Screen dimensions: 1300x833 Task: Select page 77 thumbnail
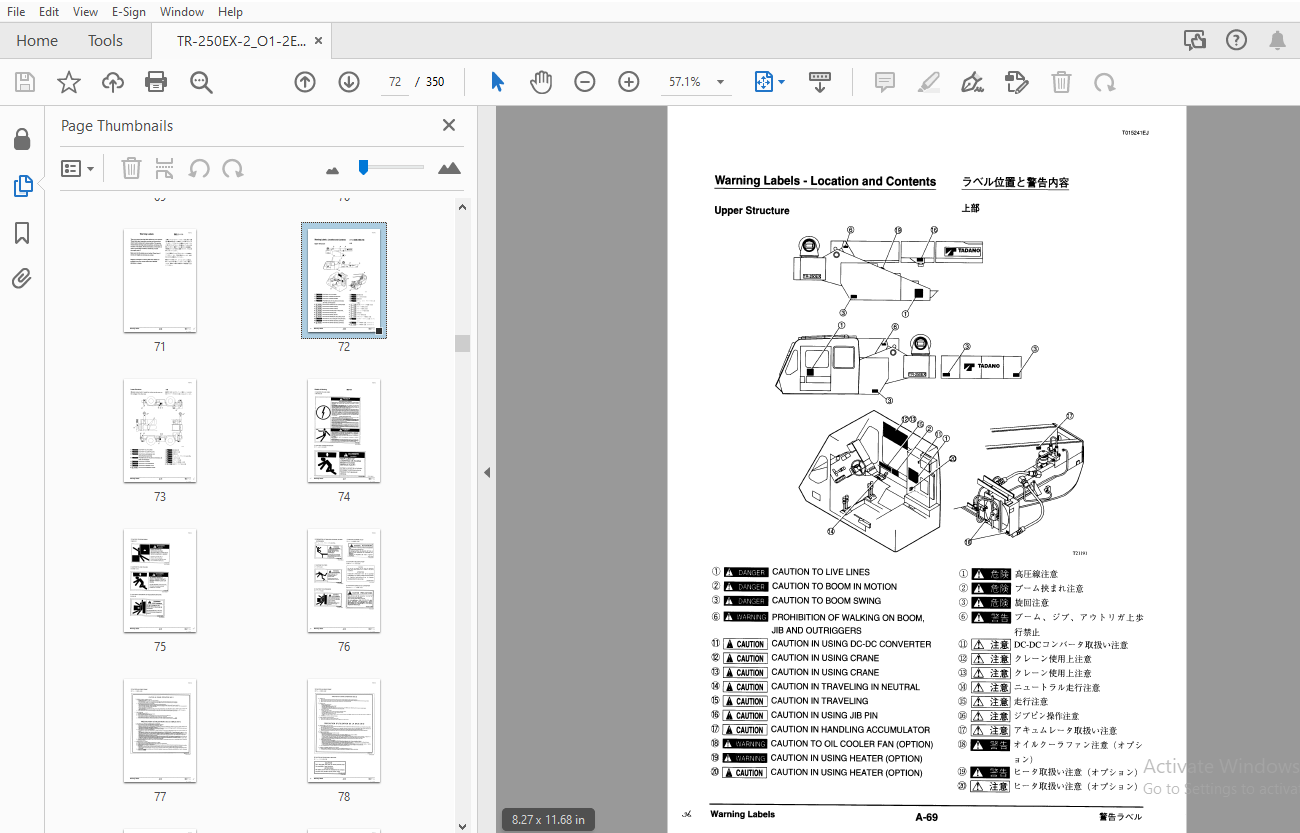pyautogui.click(x=160, y=731)
